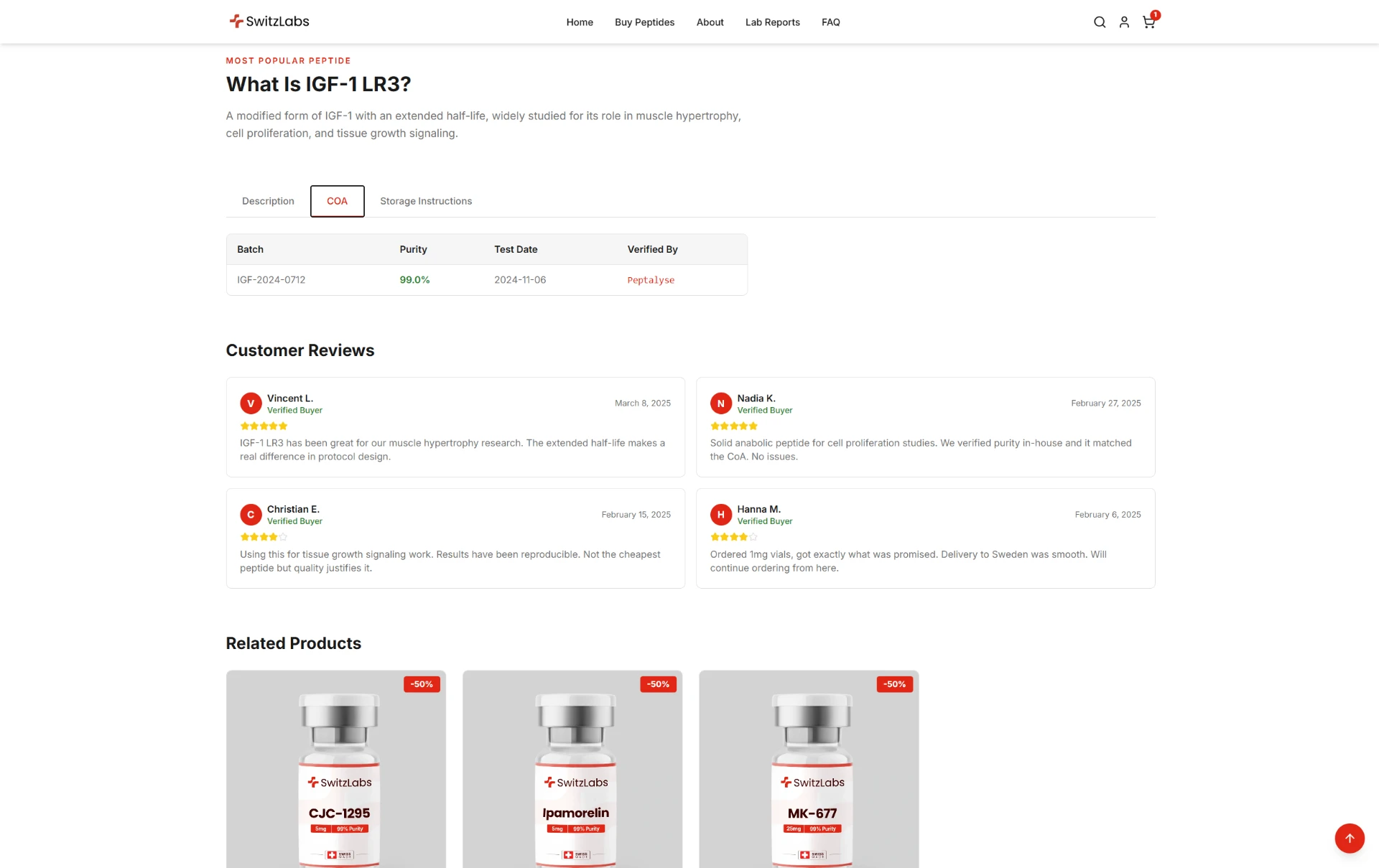Click review date February 6, 2025

click(1108, 515)
